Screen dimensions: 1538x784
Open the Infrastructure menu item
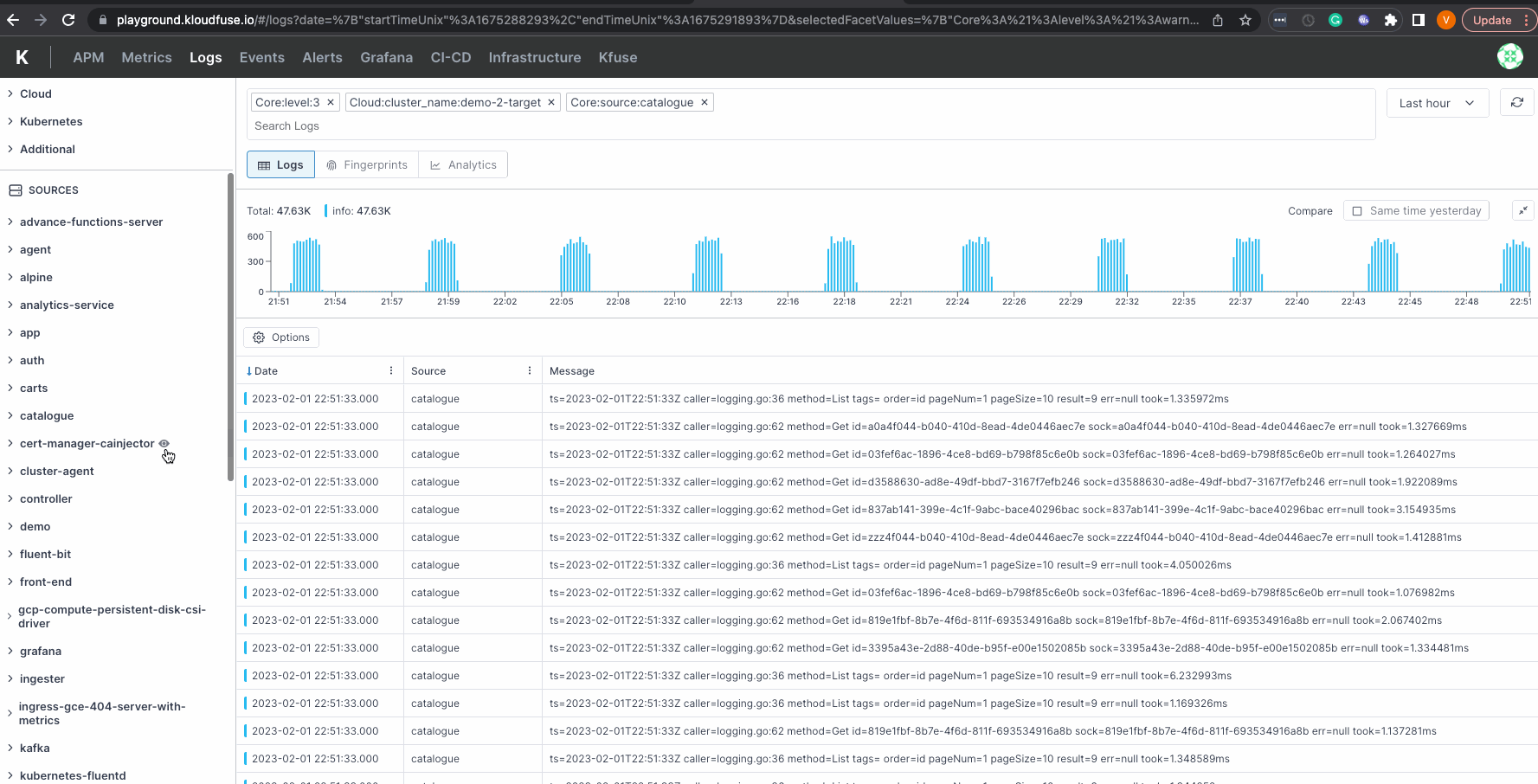pos(534,57)
